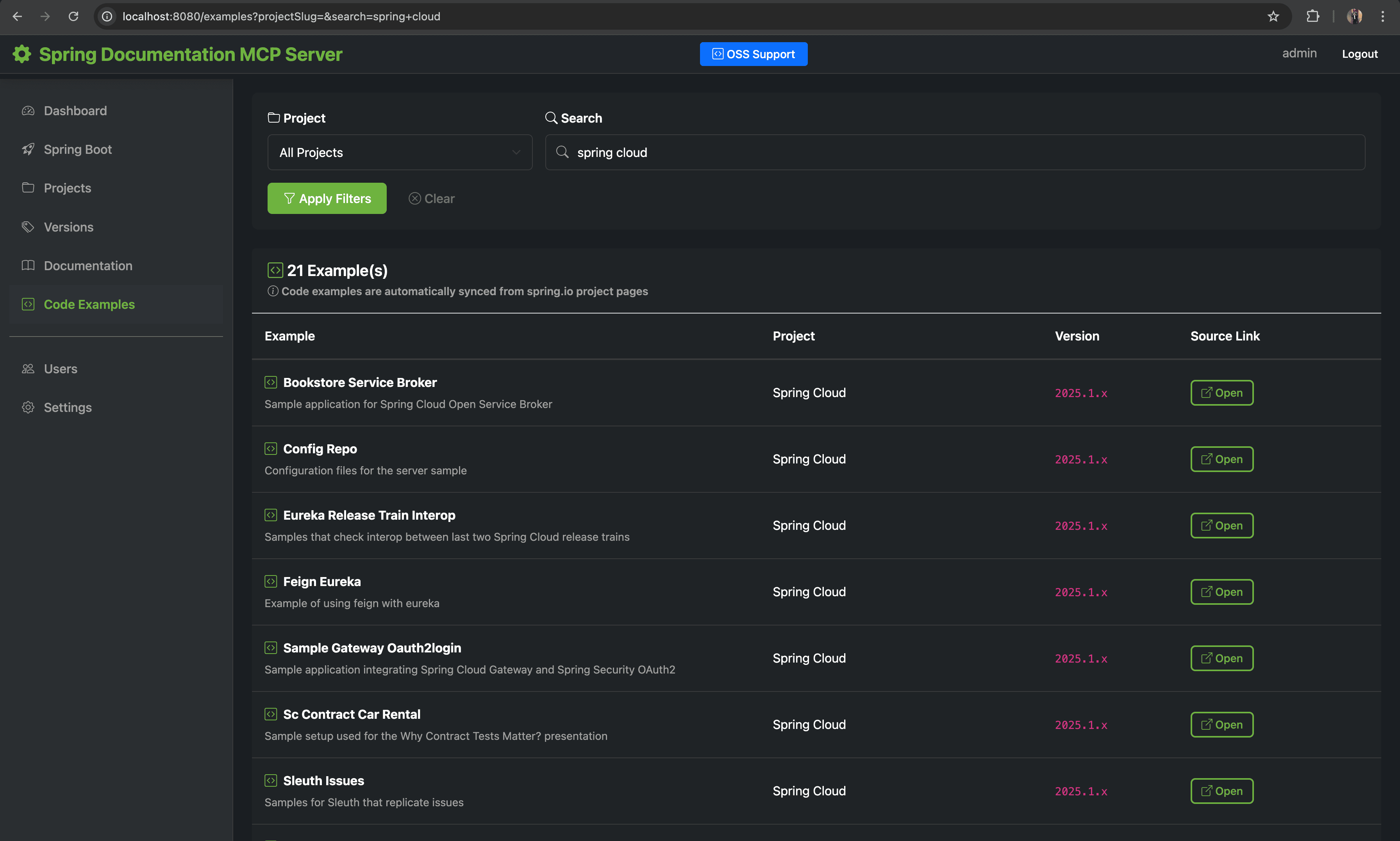Navigate to Versions page
Viewport: 1400px width, 841px height.
coord(69,227)
